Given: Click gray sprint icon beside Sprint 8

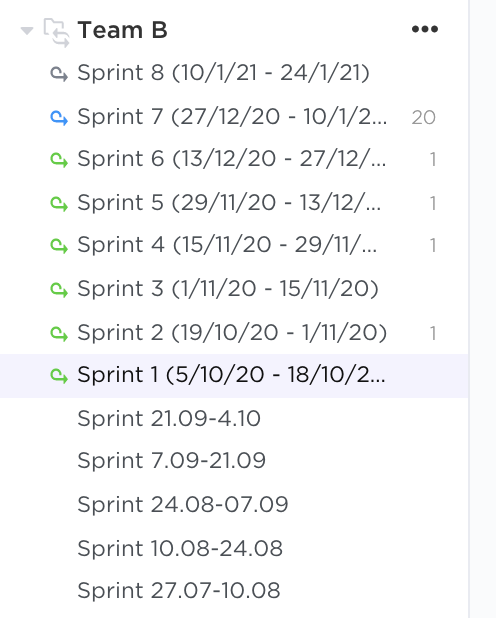Looking at the screenshot, I should 59,74.
